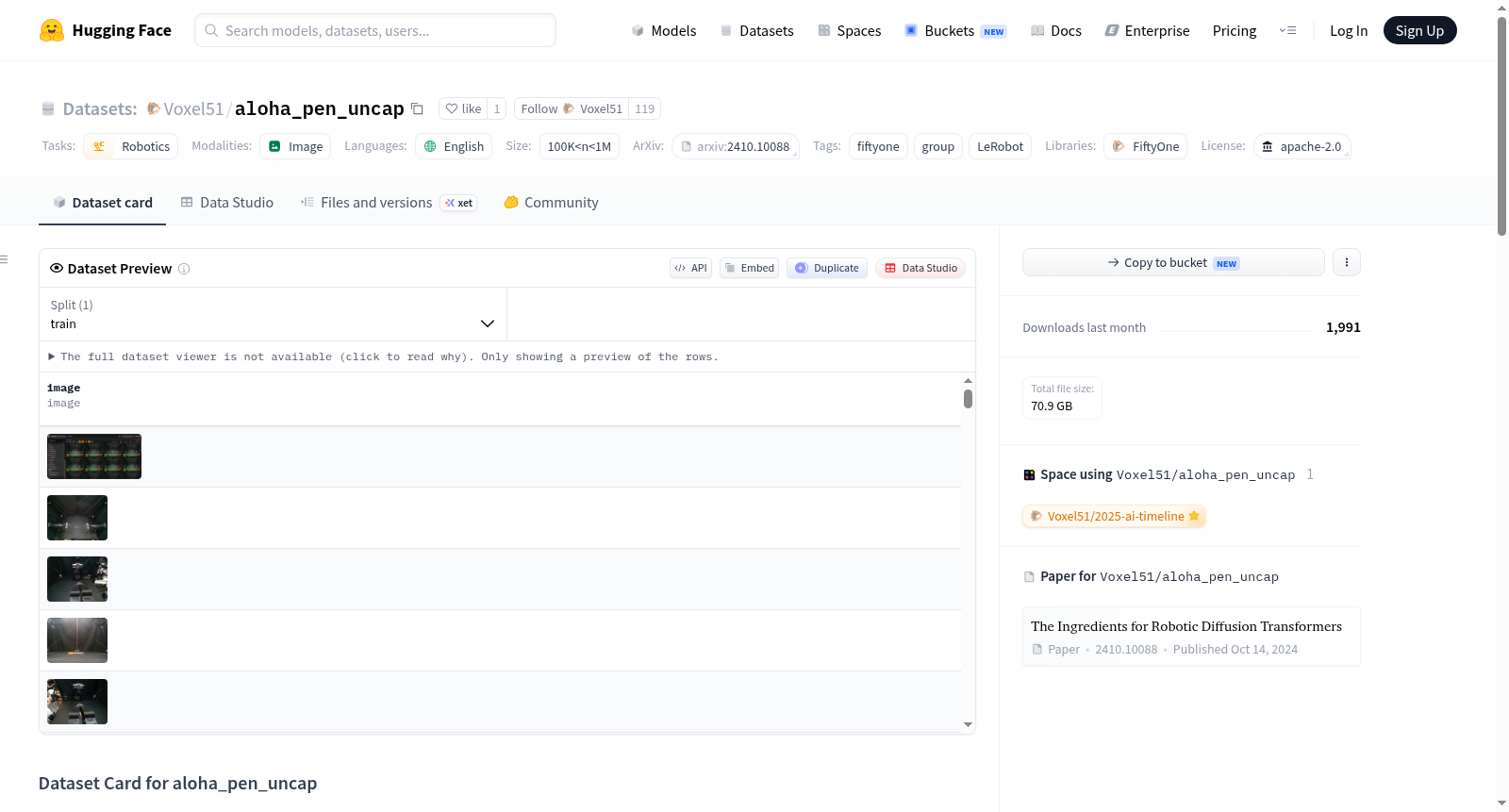Click the Hugging Face logo icon
This screenshot has width=1509, height=812.
pyautogui.click(x=52, y=30)
